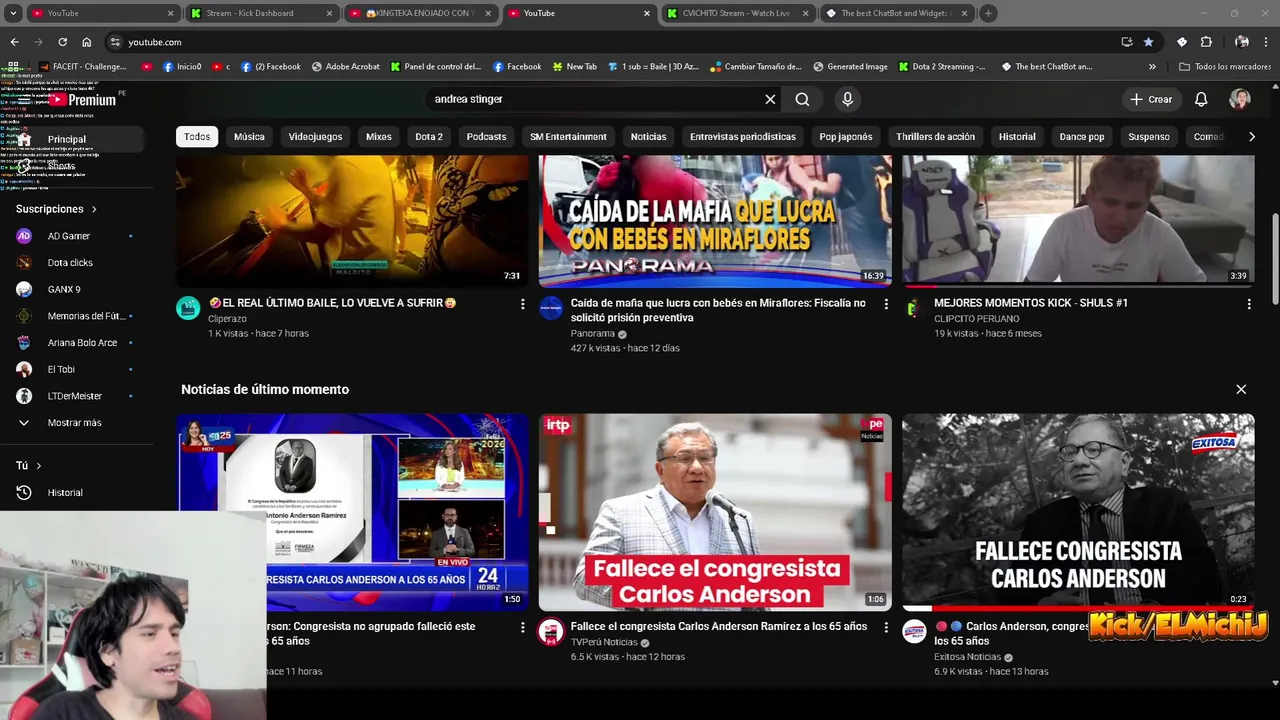The image size is (1280, 720).
Task: Dismiss Noticias de último momento section
Action: point(1241,389)
